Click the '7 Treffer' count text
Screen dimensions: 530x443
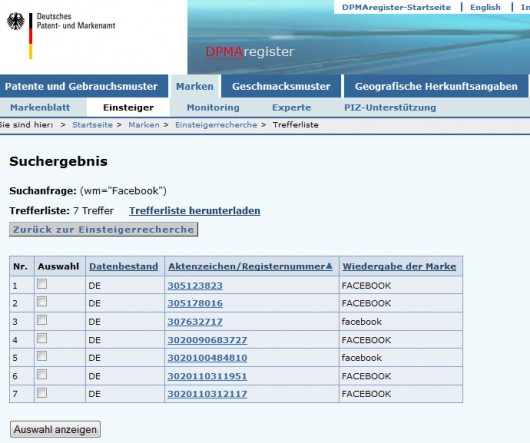pyautogui.click(x=93, y=211)
